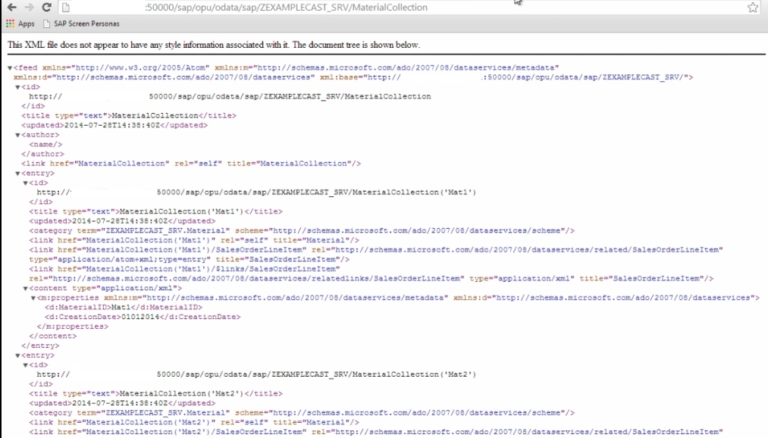Open the Apps grid shortcut
768x438 pixels.
[x=21, y=24]
